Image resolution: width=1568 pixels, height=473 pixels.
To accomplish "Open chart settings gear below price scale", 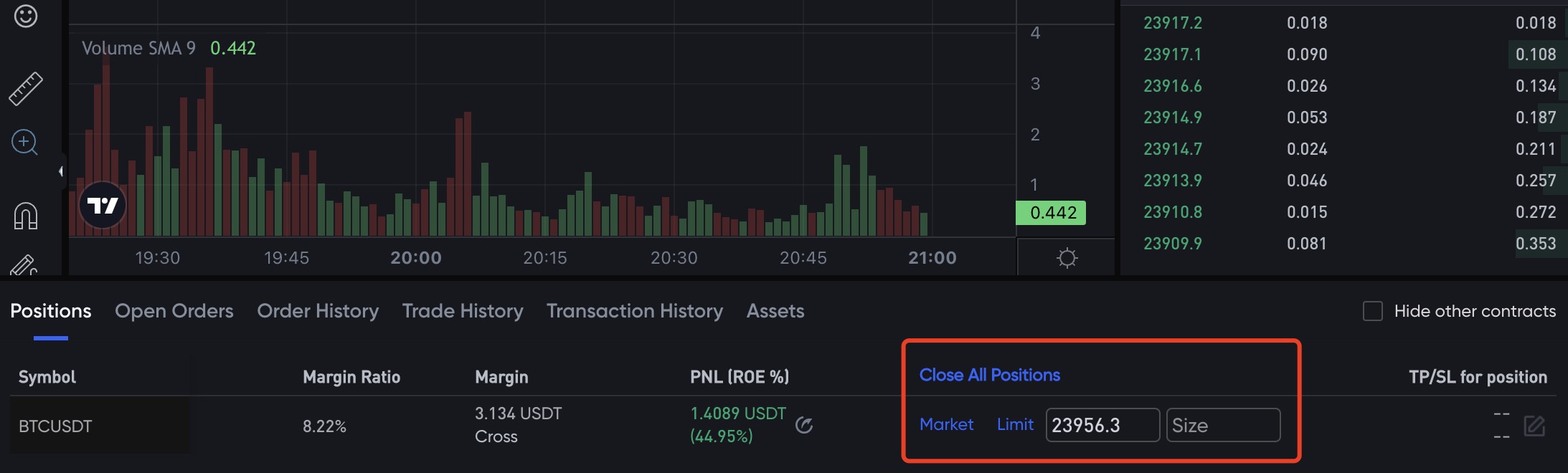I will [x=1067, y=258].
